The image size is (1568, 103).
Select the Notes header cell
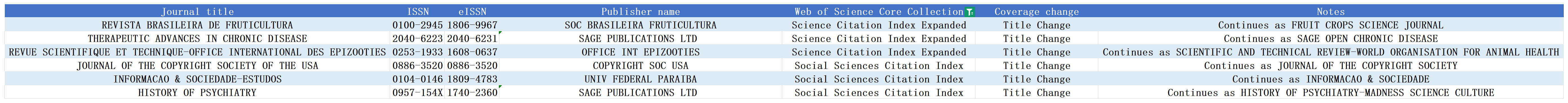point(1331,12)
